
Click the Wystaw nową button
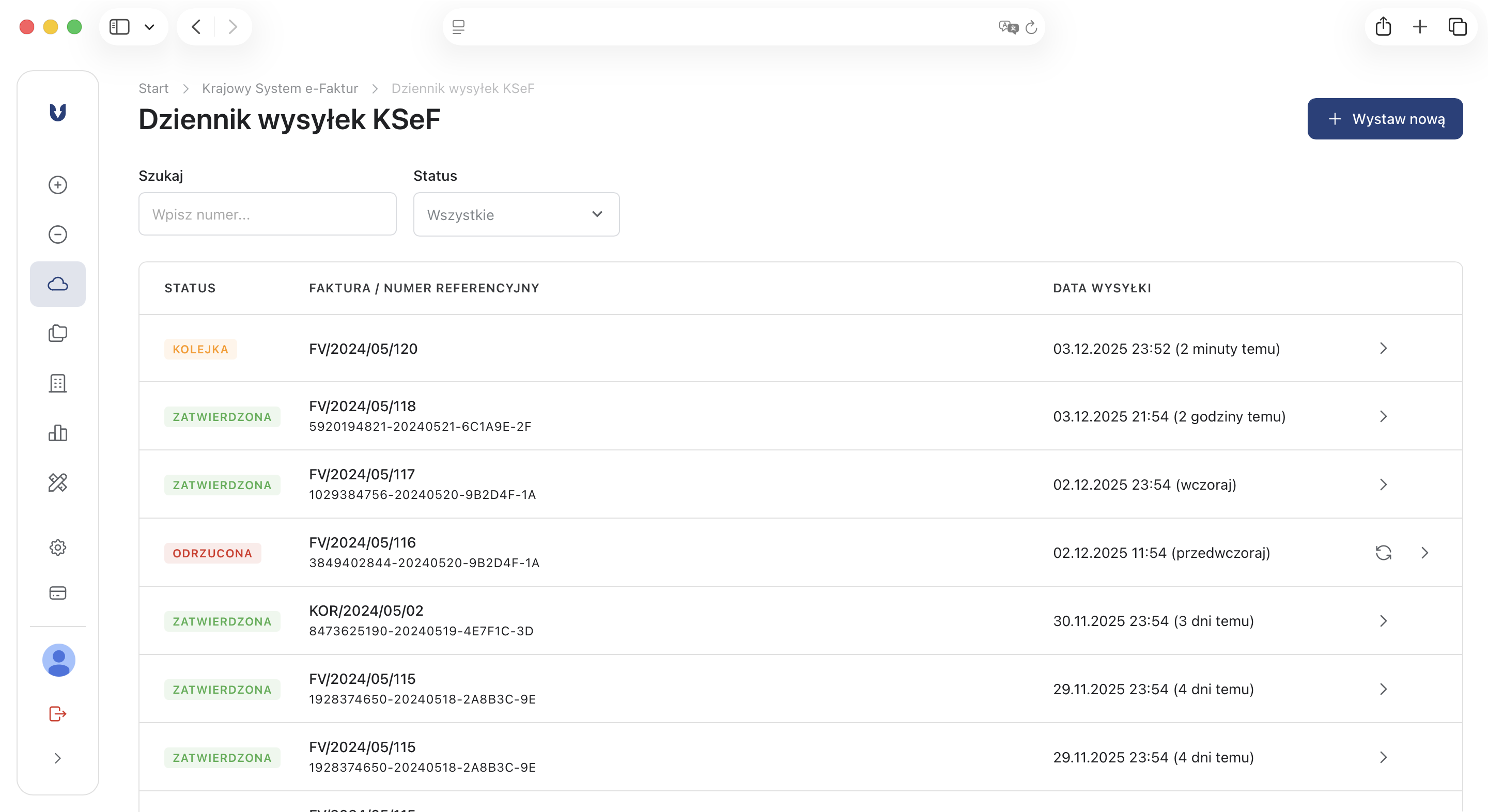coord(1385,119)
